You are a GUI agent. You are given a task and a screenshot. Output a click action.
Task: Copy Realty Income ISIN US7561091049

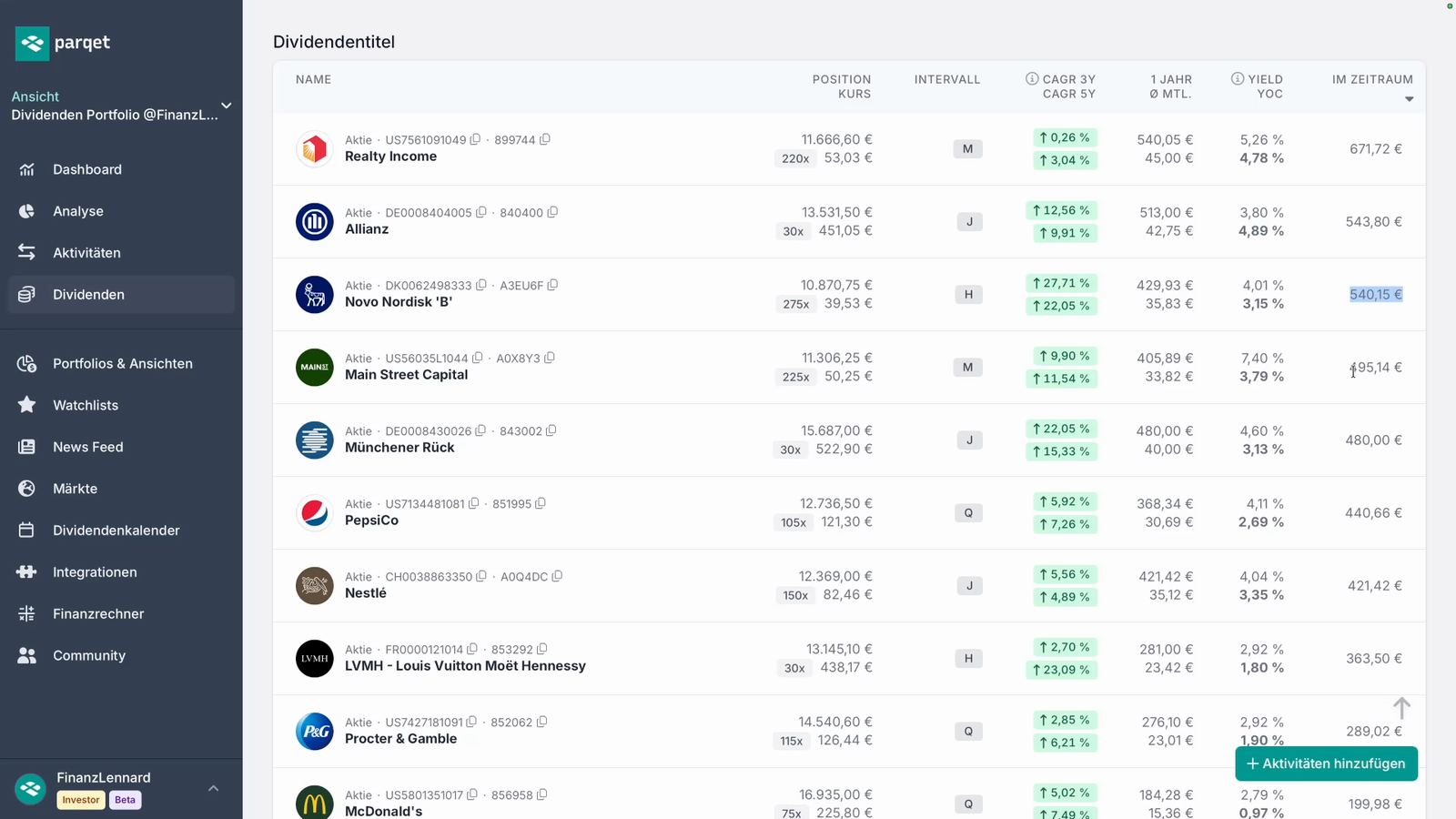(475, 139)
